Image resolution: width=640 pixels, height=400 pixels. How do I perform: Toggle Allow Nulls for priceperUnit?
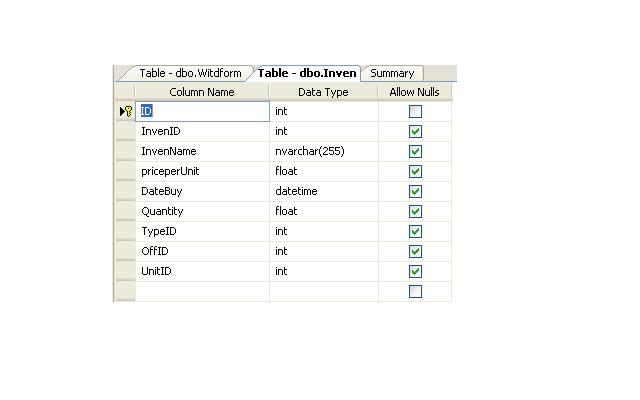pyautogui.click(x=415, y=171)
